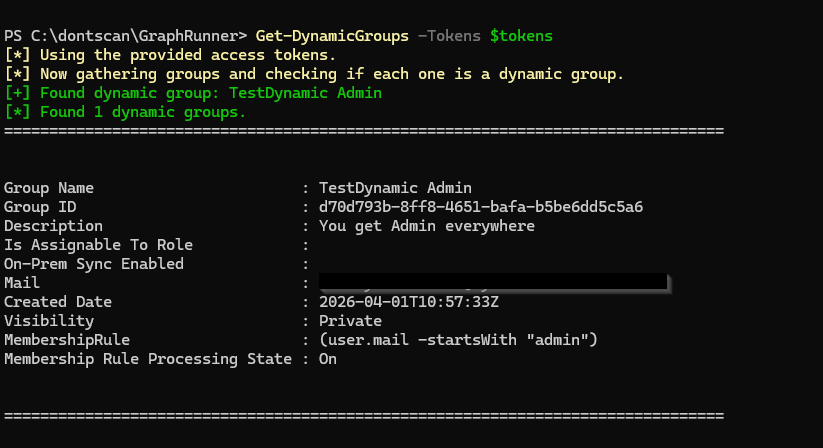Click the 'Found 1 dynamic groups.' line
Viewport: 823px width, 448px height.
125,112
